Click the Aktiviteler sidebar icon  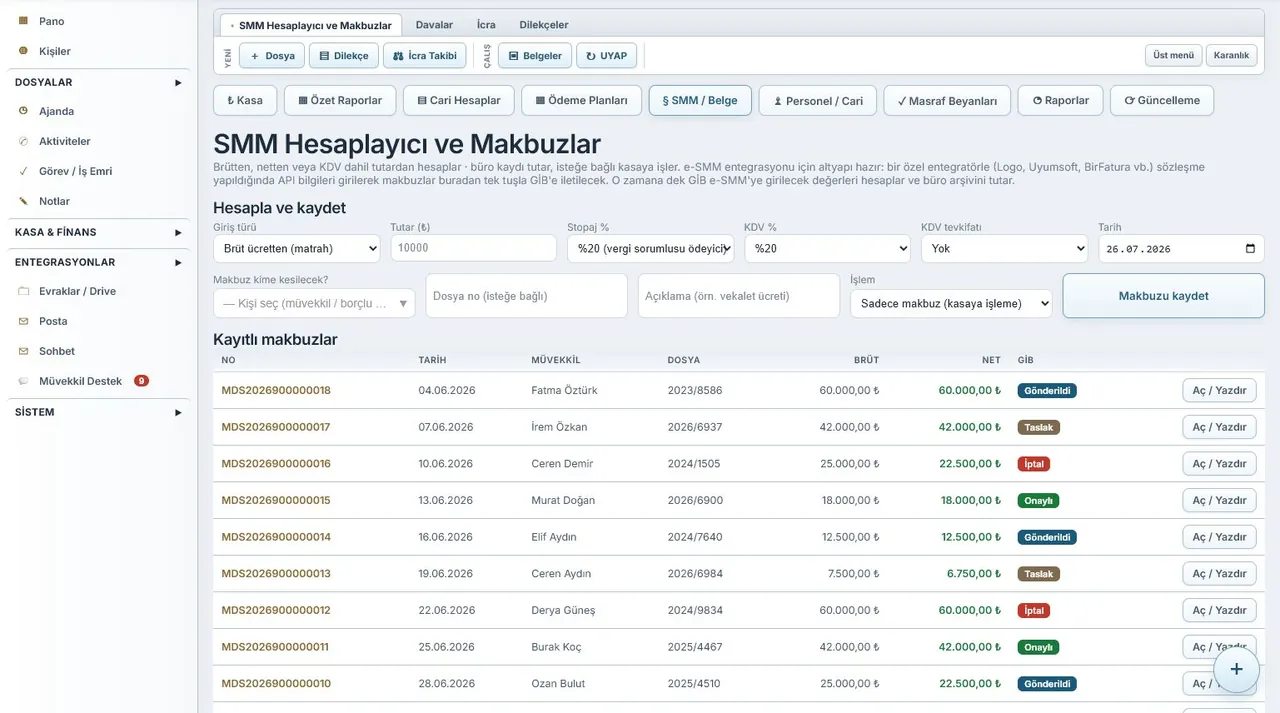[x=24, y=141]
